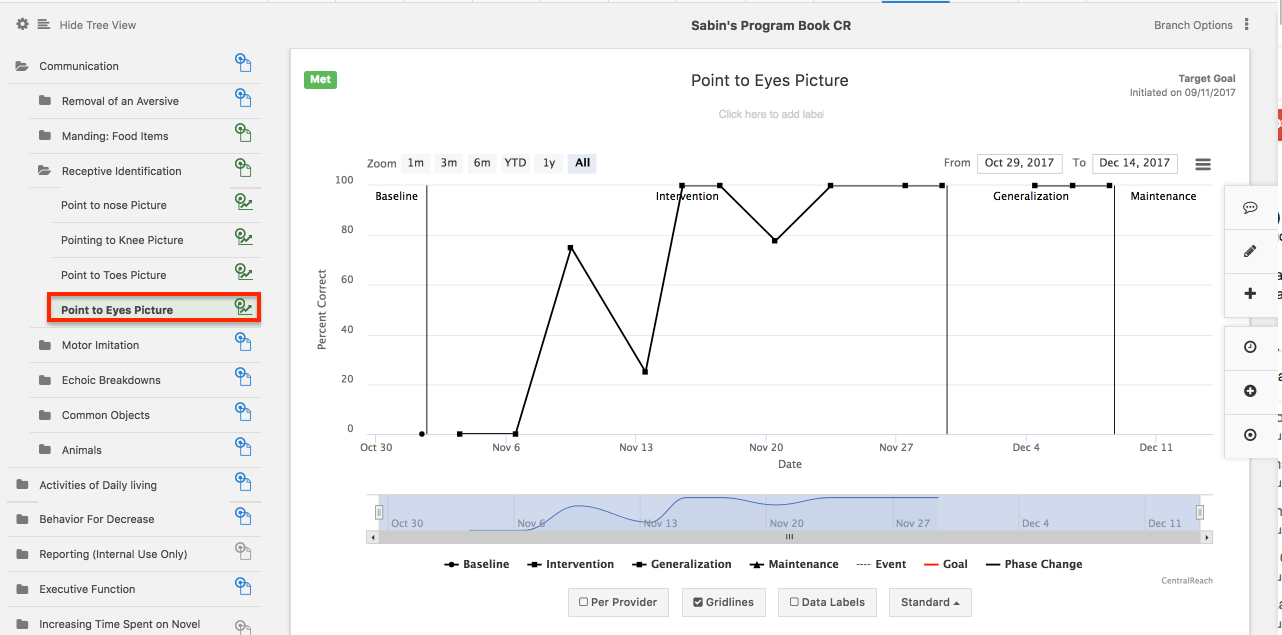This screenshot has height=635, width=1282.
Task: Click the circled plus tool in side panel
Action: coord(1250,391)
